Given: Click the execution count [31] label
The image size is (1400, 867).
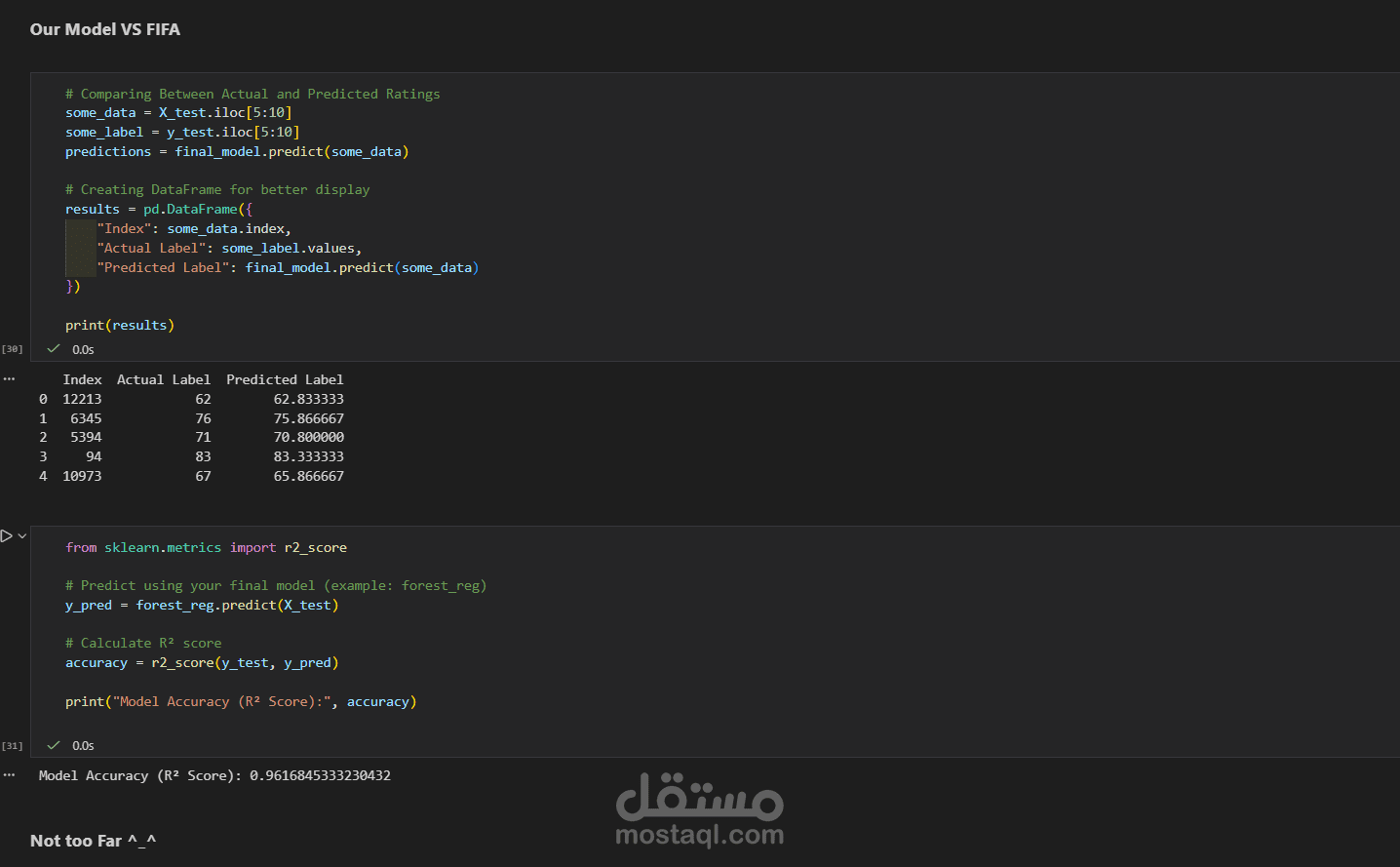Looking at the screenshot, I should pos(12,746).
